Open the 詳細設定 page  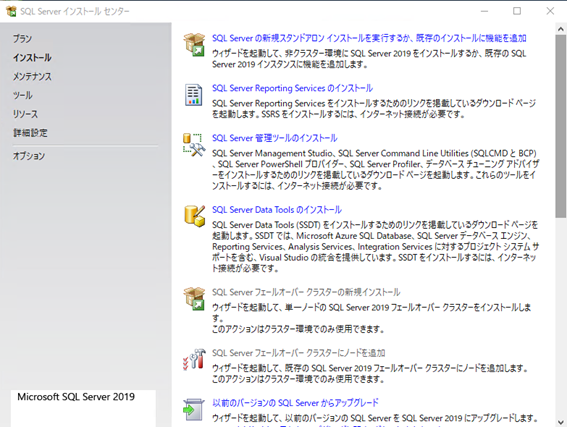[30, 133]
